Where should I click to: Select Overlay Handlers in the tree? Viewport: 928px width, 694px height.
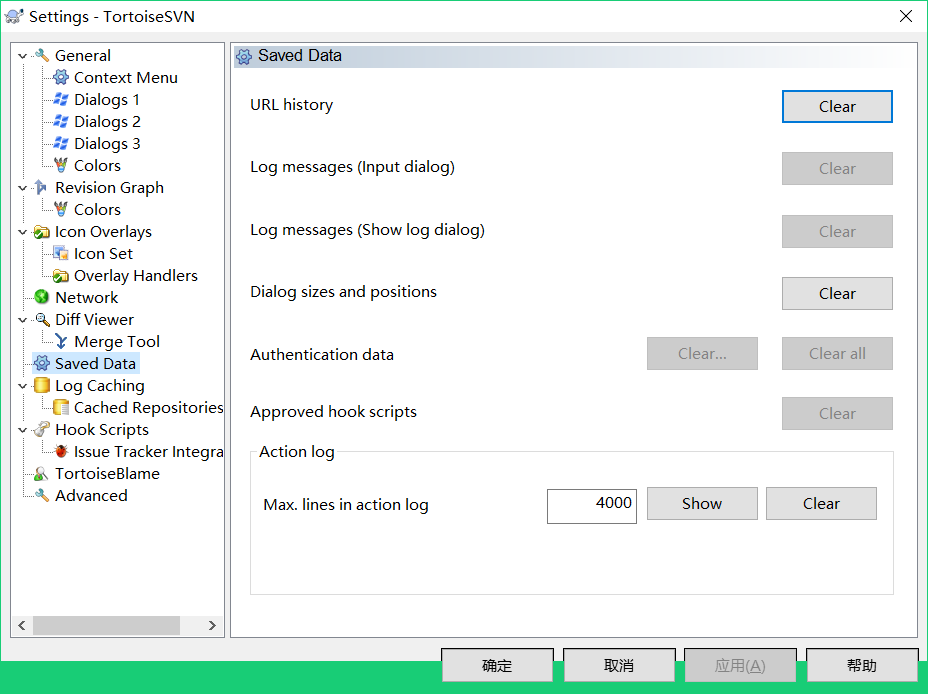[x=136, y=276]
